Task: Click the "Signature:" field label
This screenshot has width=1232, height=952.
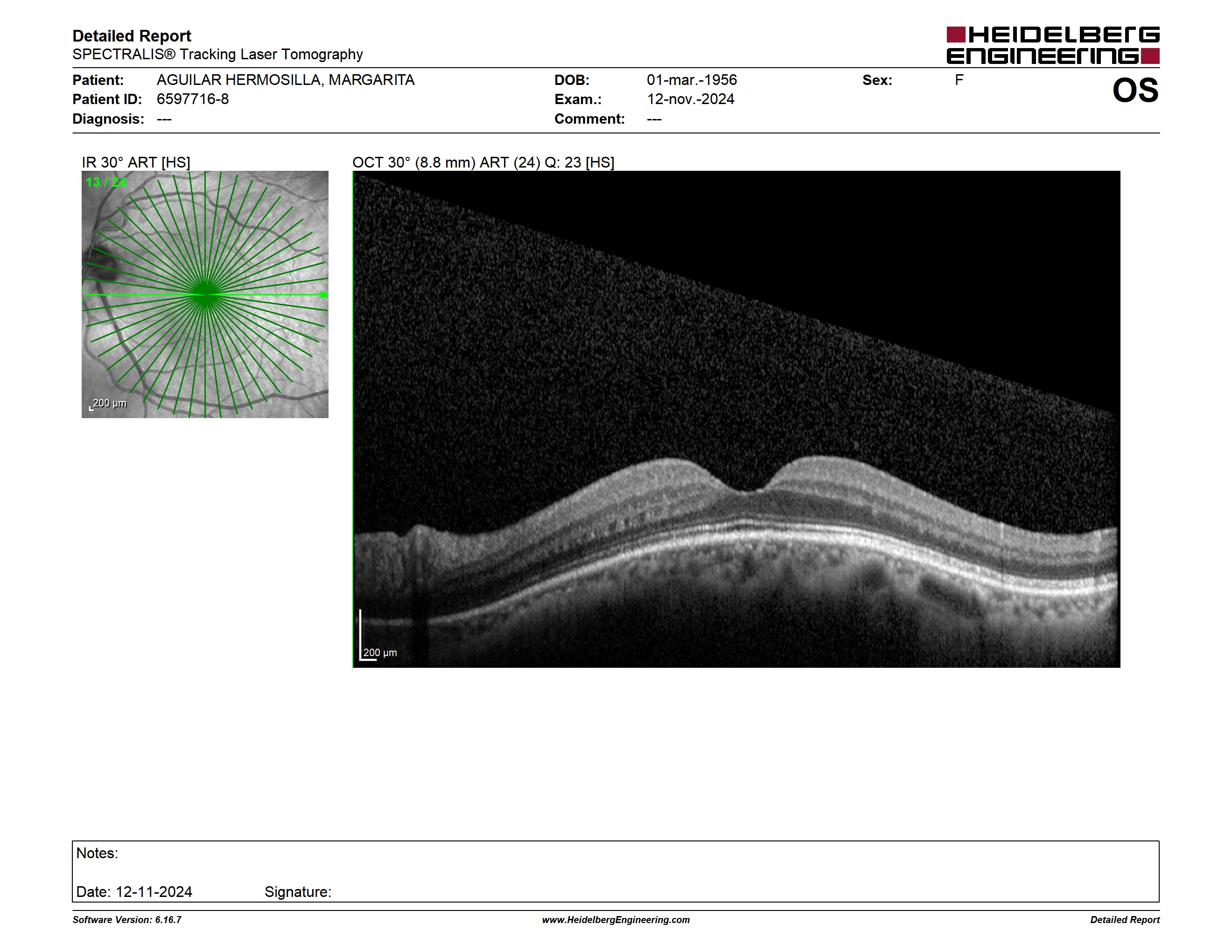Action: click(x=298, y=892)
